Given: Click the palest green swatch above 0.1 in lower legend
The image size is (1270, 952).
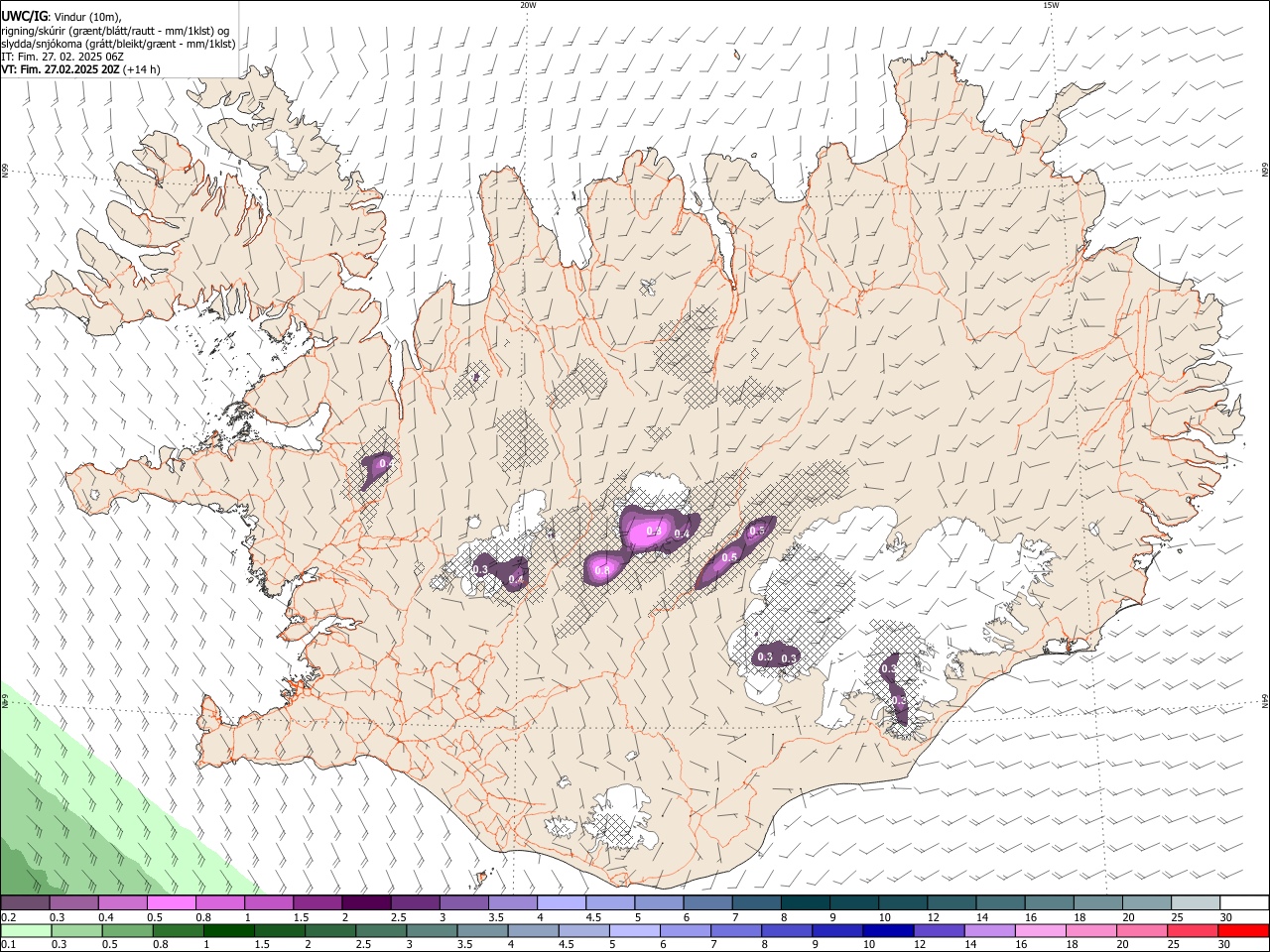Looking at the screenshot, I should pyautogui.click(x=27, y=930).
